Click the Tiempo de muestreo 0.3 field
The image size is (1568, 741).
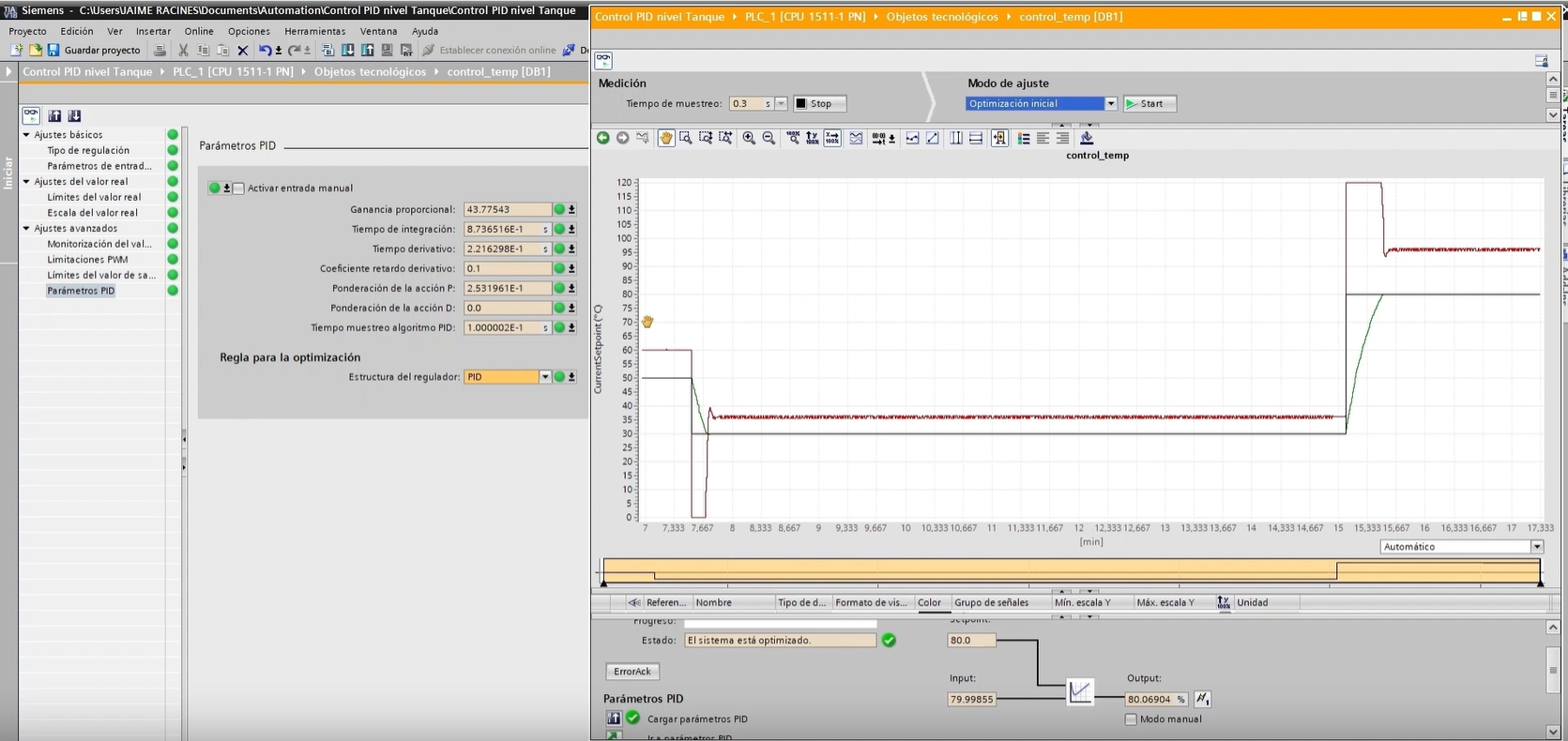(752, 104)
